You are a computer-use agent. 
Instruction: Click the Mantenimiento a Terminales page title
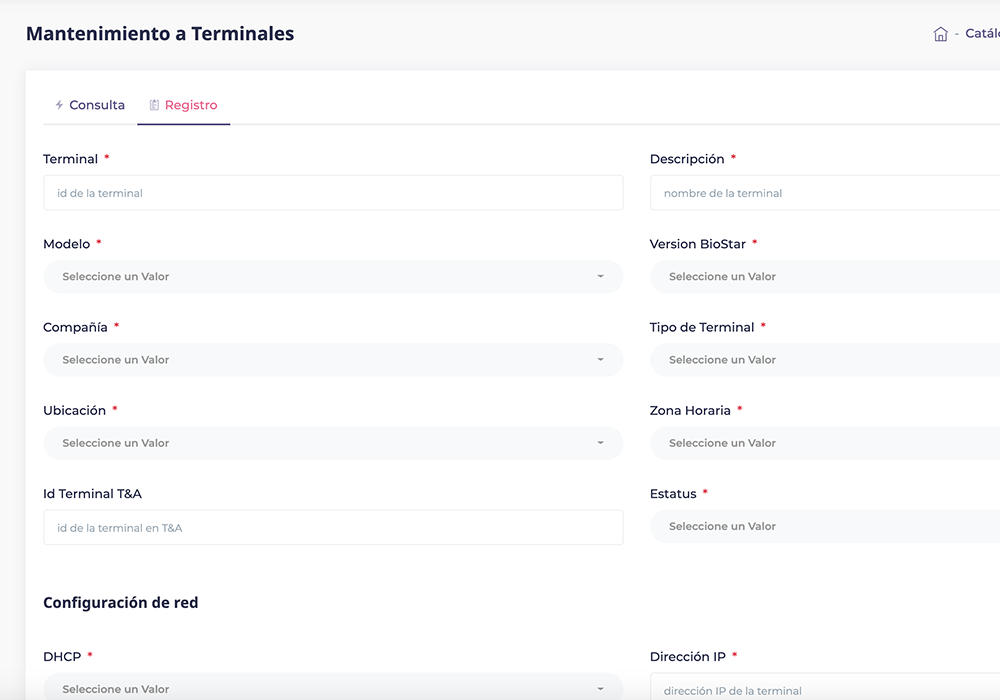160,34
